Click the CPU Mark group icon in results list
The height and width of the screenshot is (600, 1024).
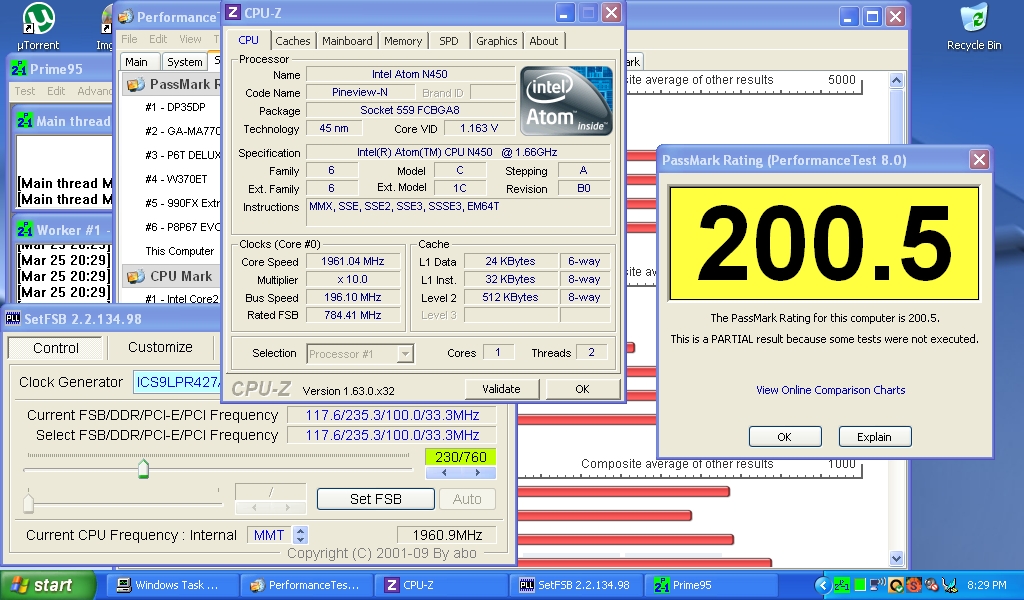[x=135, y=276]
